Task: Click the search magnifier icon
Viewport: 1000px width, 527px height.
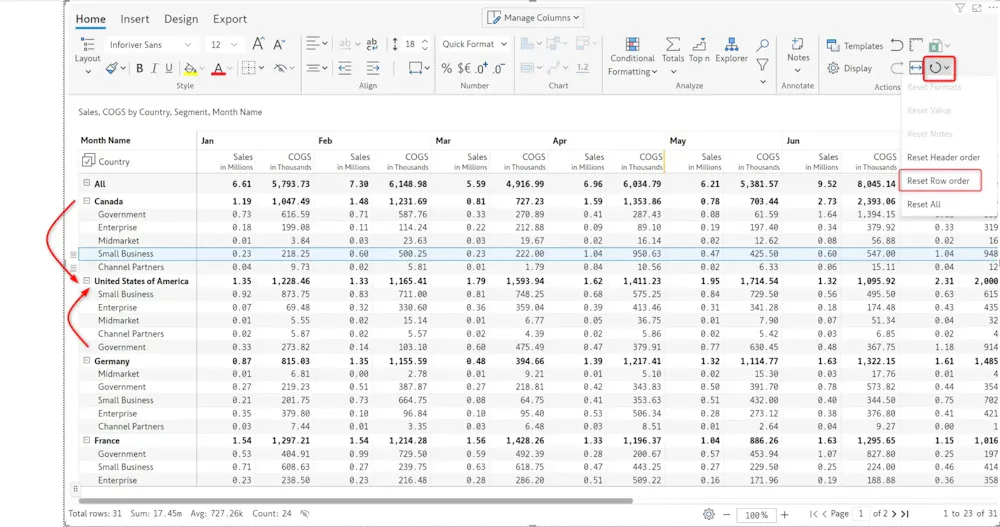Action: pyautogui.click(x=762, y=45)
